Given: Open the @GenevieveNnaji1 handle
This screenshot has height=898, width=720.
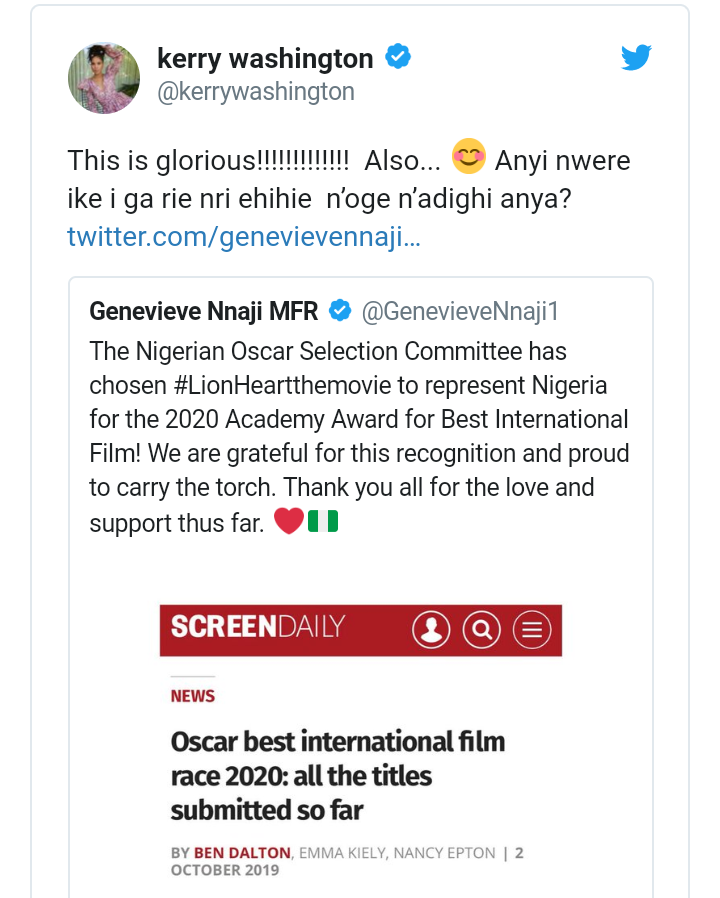Looking at the screenshot, I should coord(460,312).
